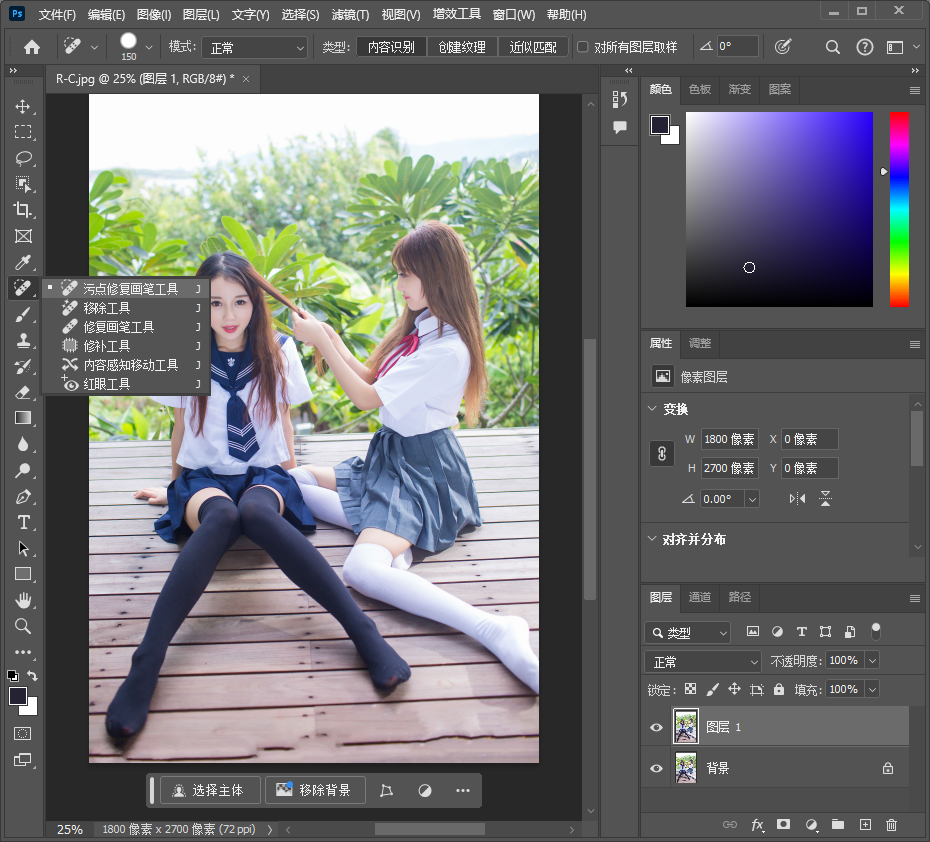The height and width of the screenshot is (842, 930).
Task: Select the Hand tool
Action: pyautogui.click(x=23, y=600)
